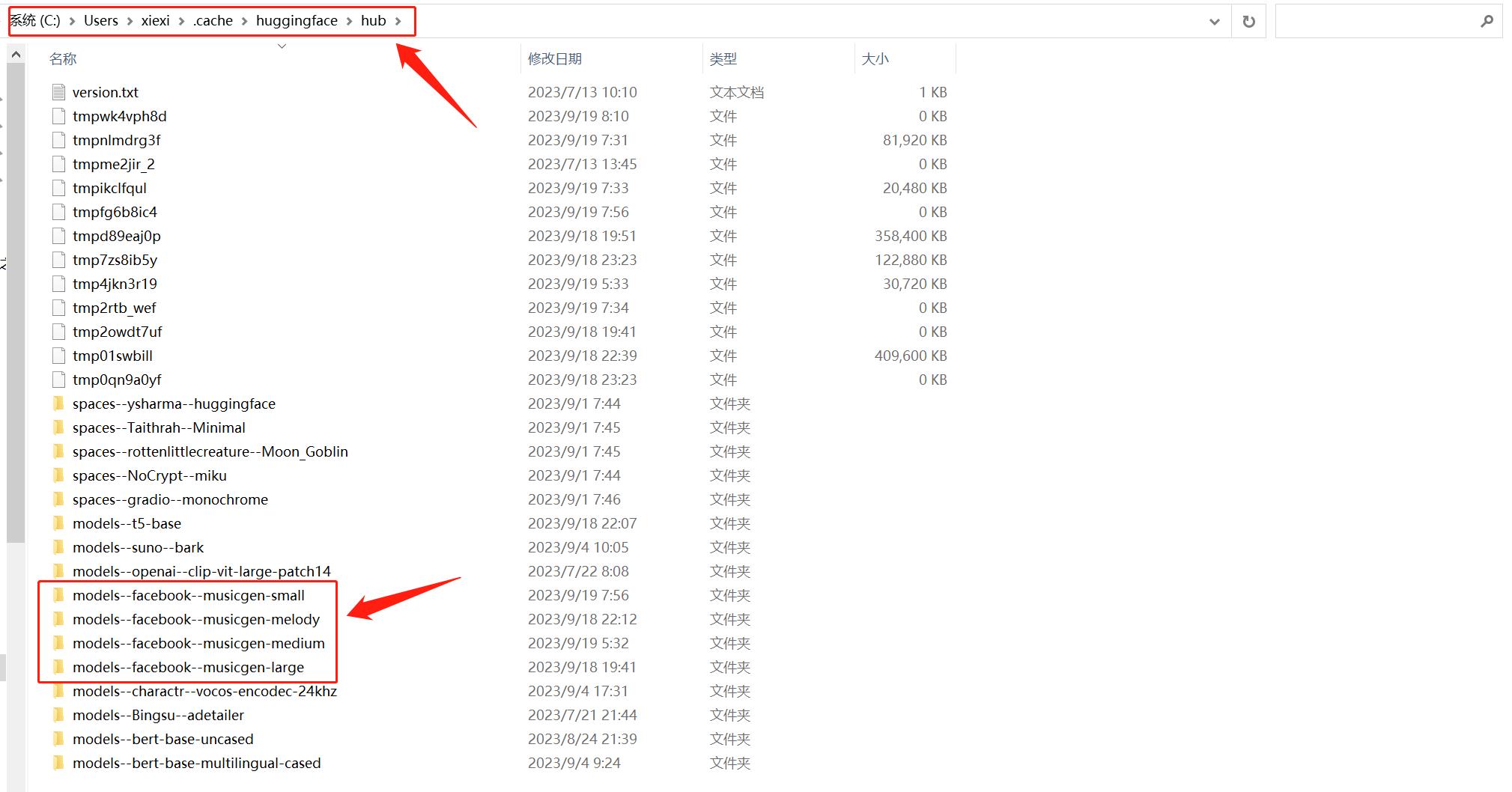The width and height of the screenshot is (1512, 792).
Task: Expand the chevron after Users in path
Action: [130, 21]
